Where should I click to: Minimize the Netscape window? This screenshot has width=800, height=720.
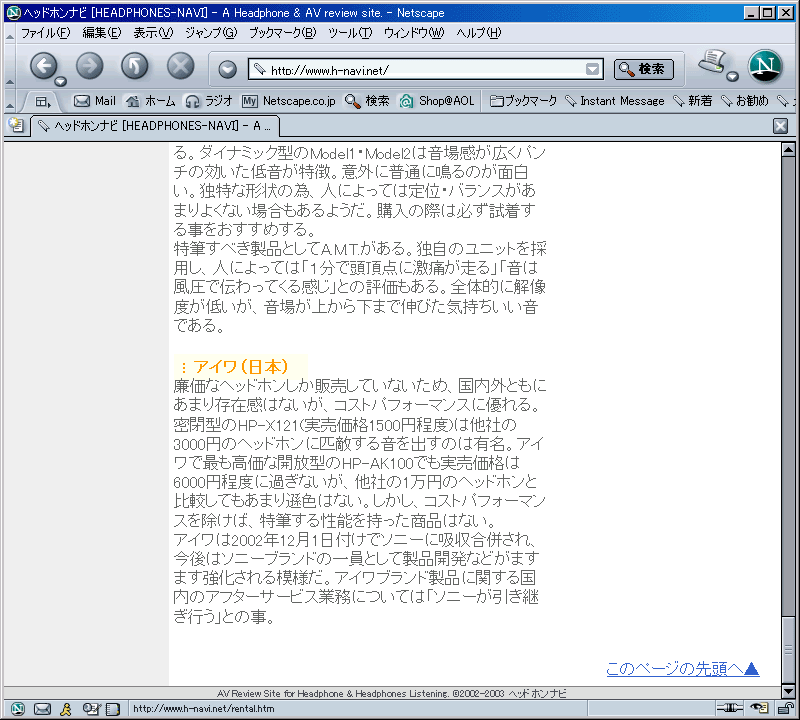[x=751, y=12]
